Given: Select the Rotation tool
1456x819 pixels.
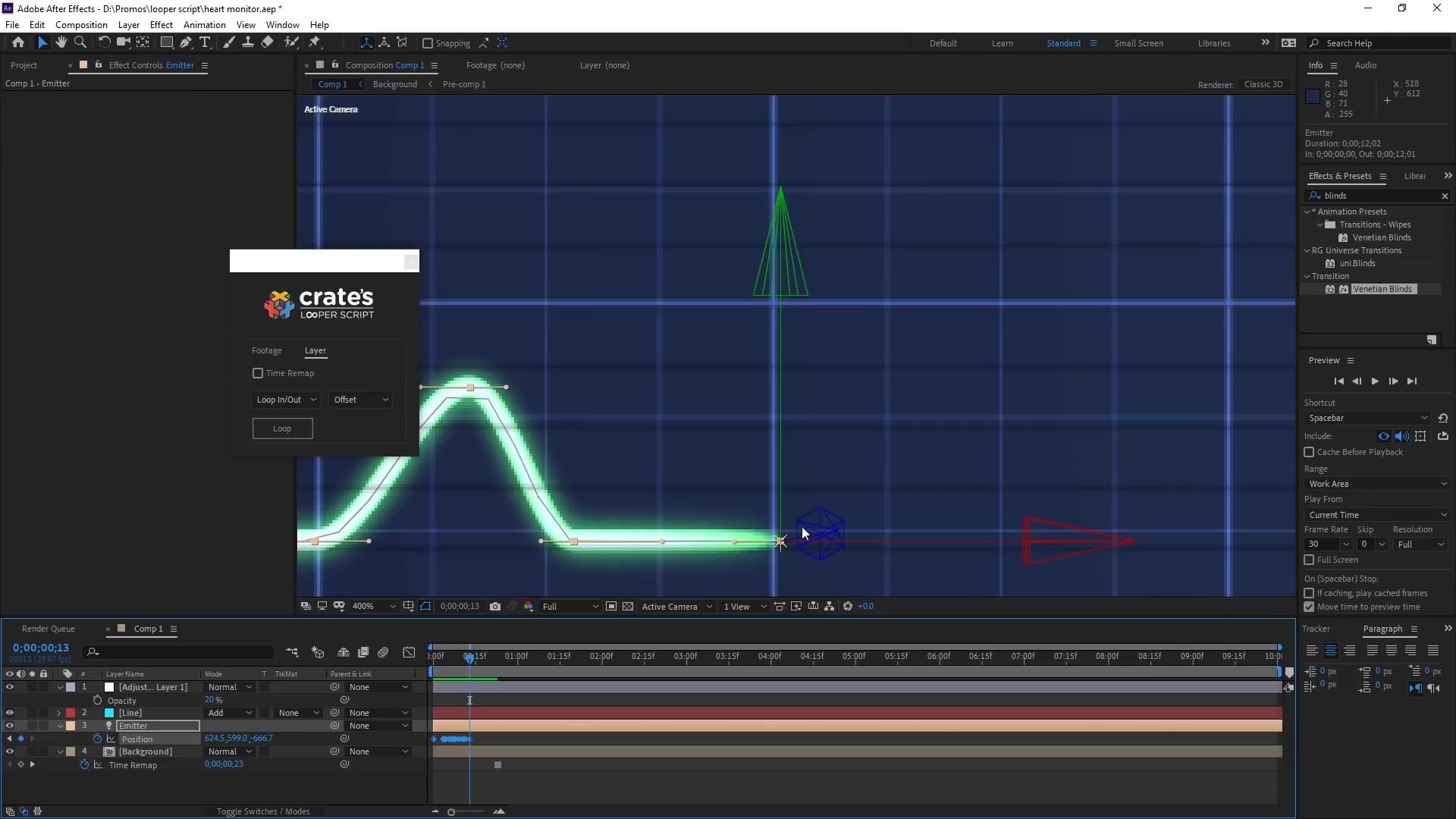Looking at the screenshot, I should coord(105,43).
